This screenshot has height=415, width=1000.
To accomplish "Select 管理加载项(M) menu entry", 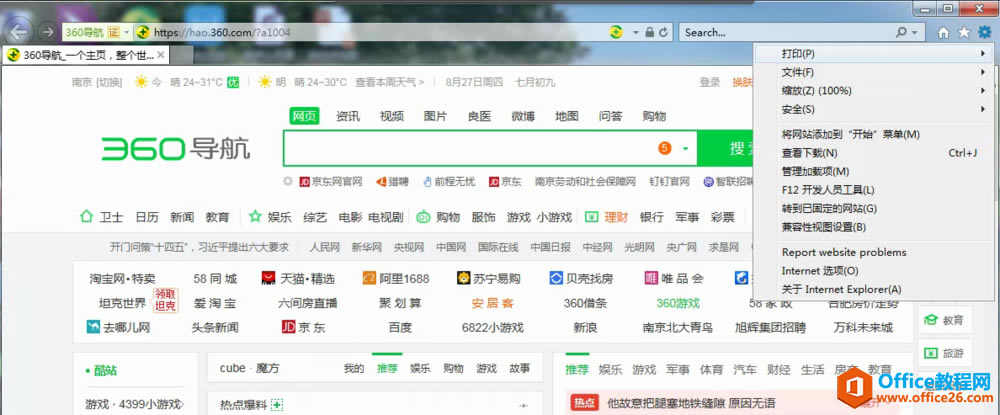I will click(x=873, y=171).
